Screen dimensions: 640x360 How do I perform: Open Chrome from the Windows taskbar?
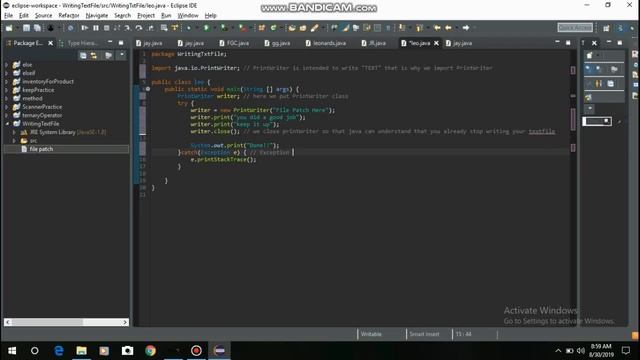150,351
